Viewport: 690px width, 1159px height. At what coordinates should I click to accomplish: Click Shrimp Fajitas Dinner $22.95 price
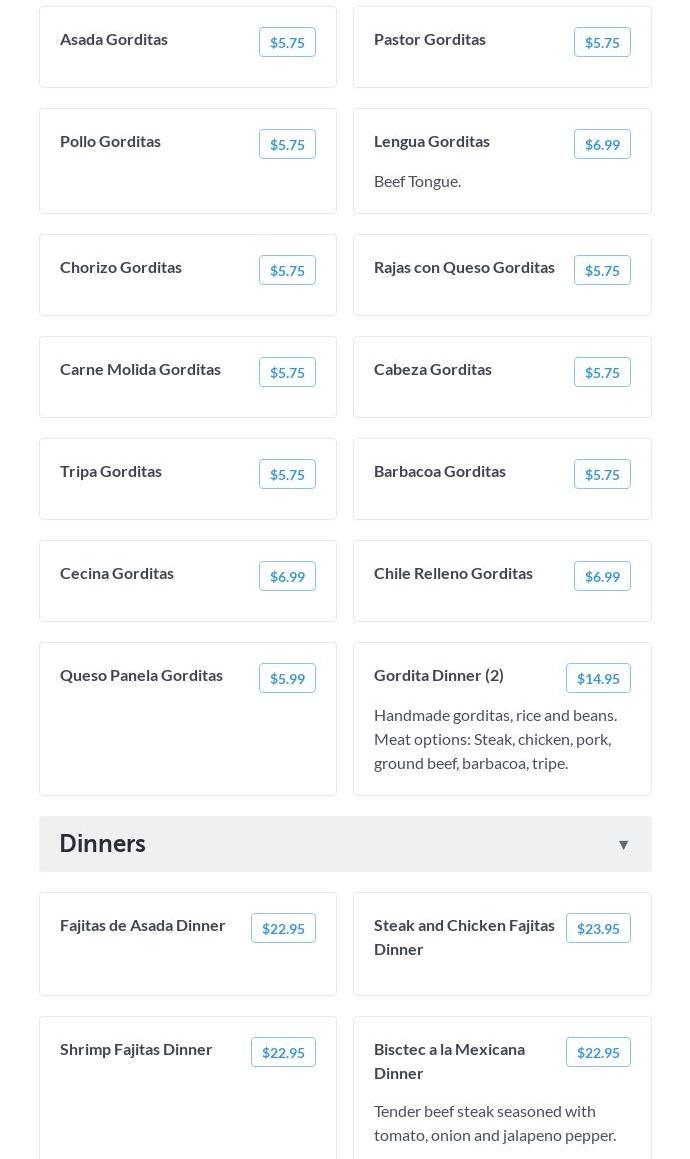click(283, 1052)
